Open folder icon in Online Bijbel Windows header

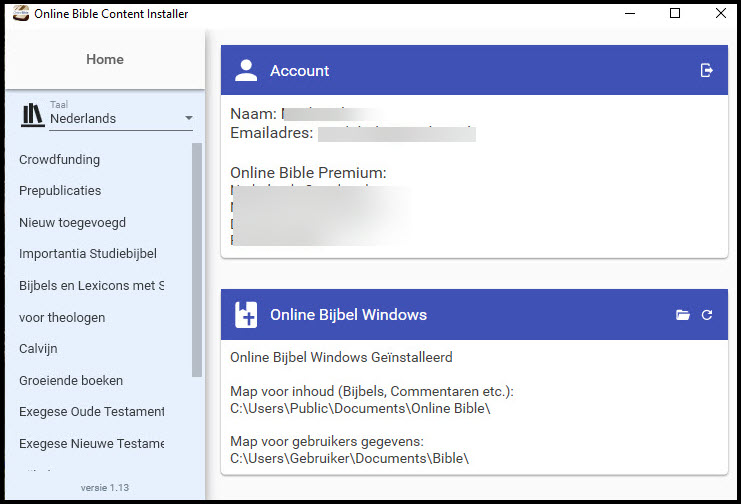pos(682,315)
